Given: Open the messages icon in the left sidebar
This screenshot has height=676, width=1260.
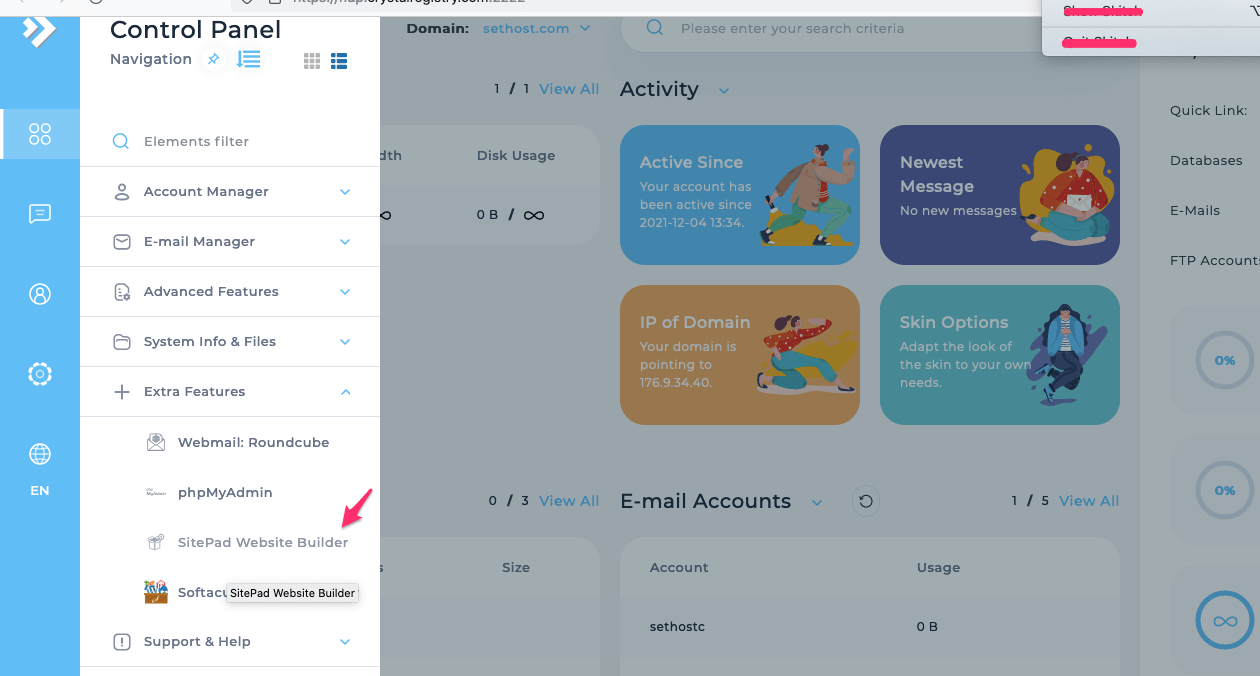Looking at the screenshot, I should (x=40, y=214).
